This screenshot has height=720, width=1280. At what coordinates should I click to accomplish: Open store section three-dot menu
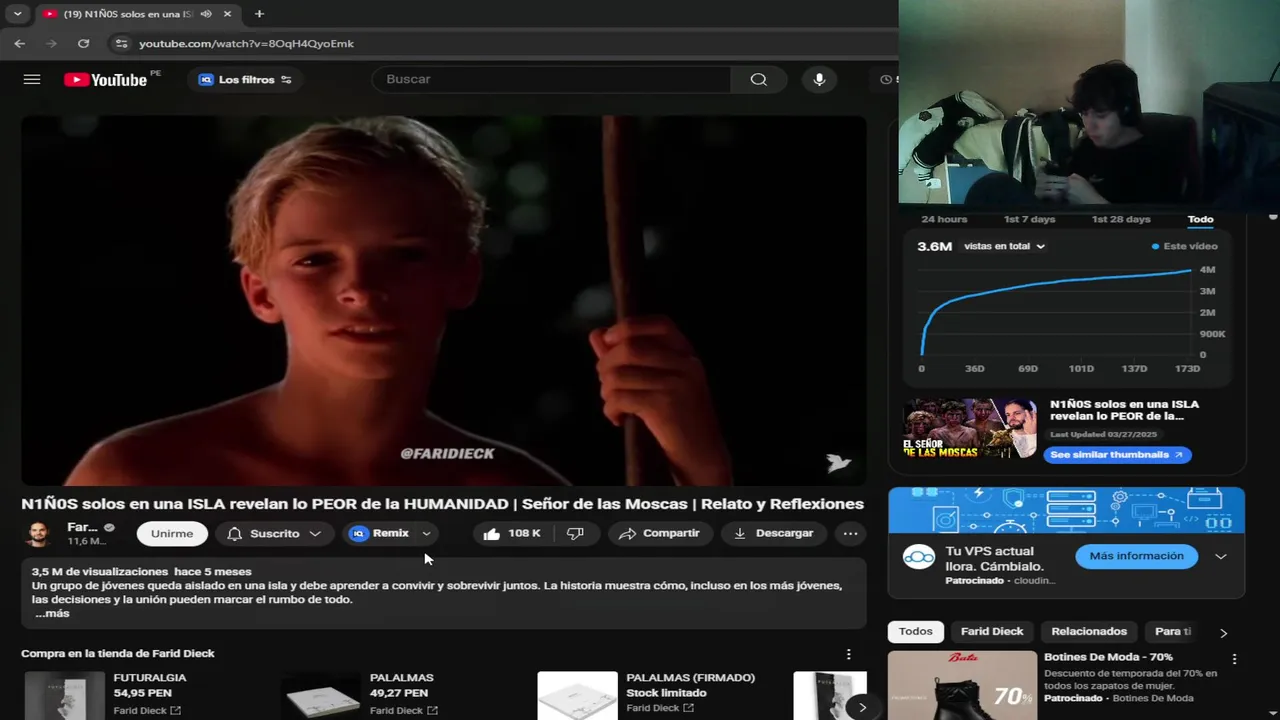pos(848,654)
